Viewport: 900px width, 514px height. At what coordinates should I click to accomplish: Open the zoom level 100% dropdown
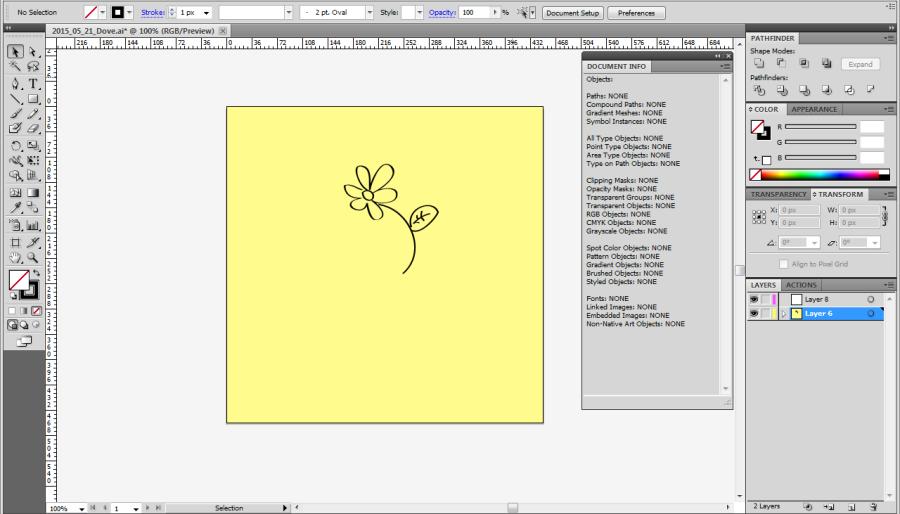coord(82,508)
